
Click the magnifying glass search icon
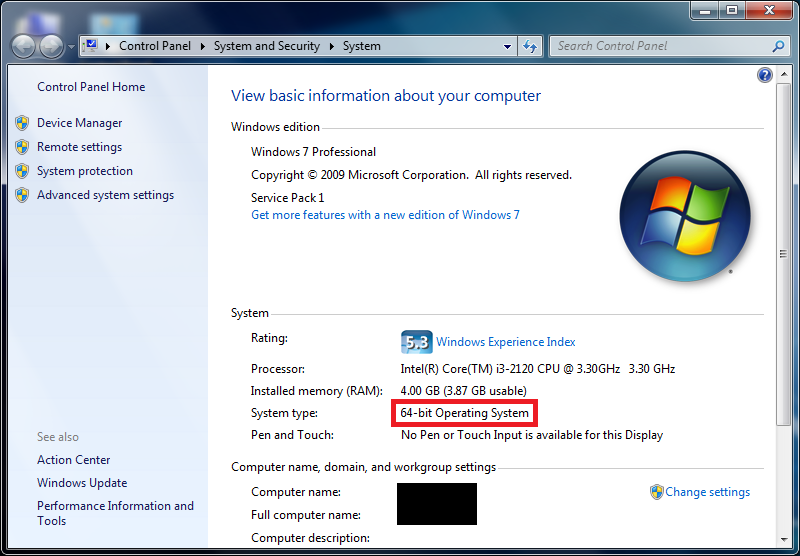(778, 46)
